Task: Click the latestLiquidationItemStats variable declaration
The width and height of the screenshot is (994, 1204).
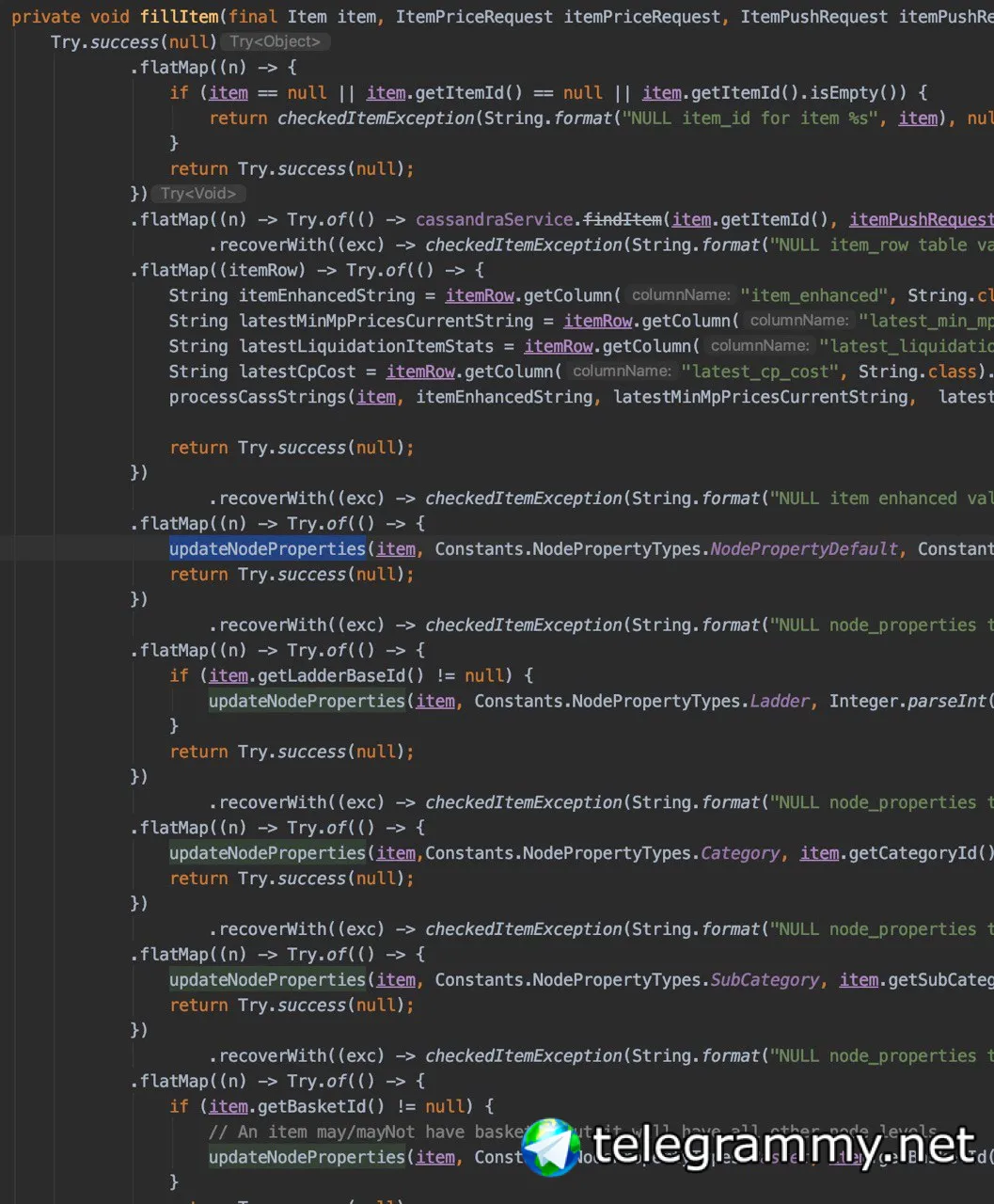Action: [x=366, y=346]
